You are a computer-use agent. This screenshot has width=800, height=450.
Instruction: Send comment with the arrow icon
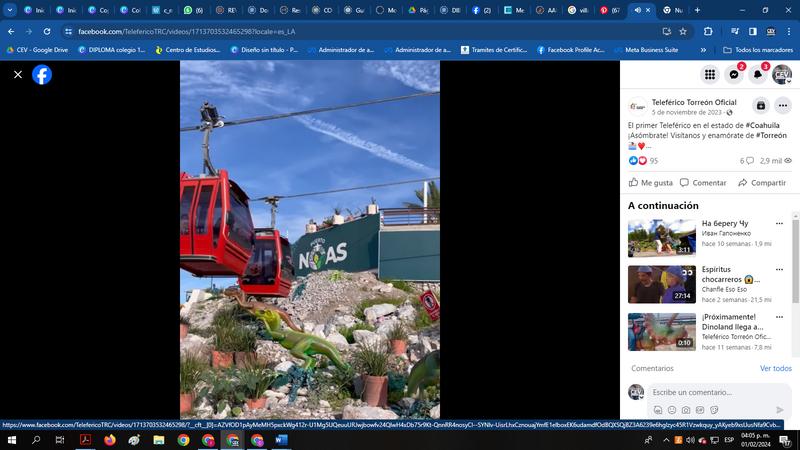point(780,410)
